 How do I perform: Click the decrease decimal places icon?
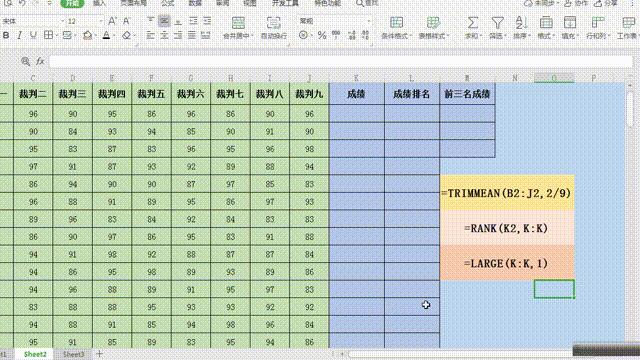pyautogui.click(x=365, y=36)
